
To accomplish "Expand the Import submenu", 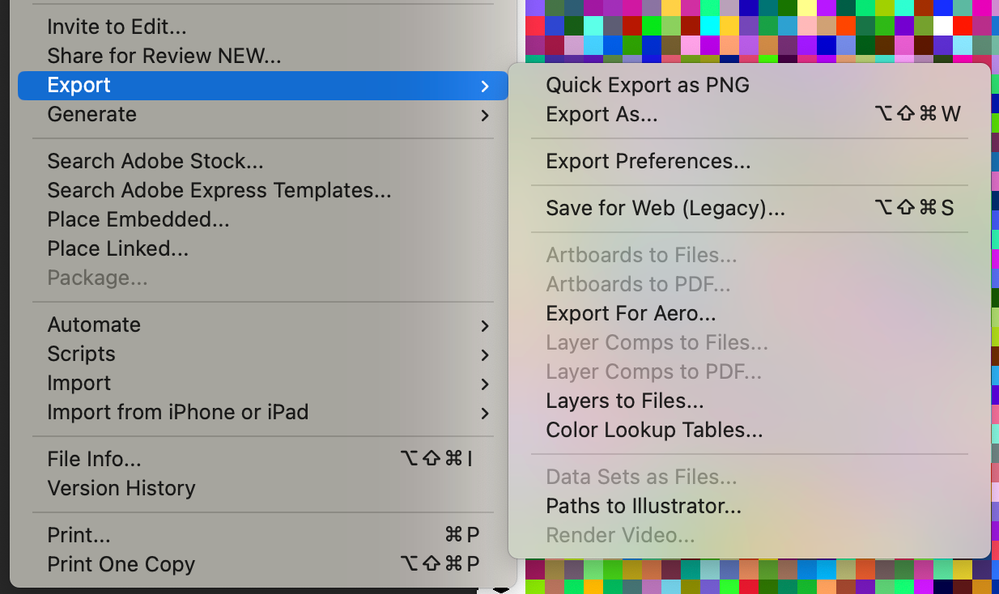I will [x=79, y=383].
